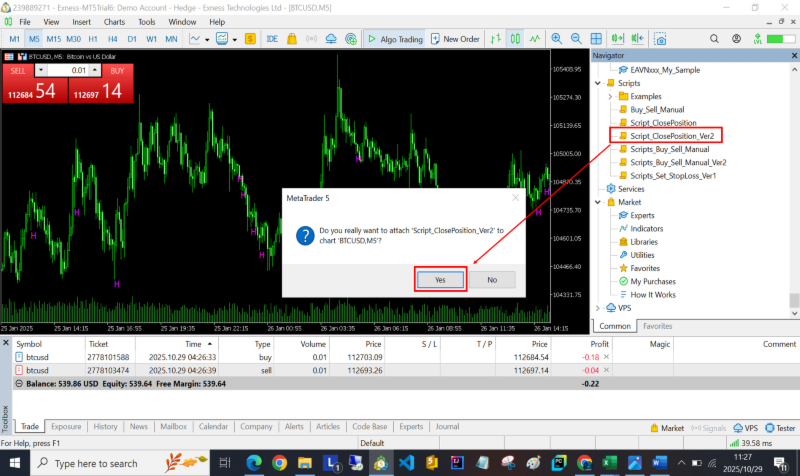800x476 pixels.
Task: Close the btcusd buy position via X
Action: pyautogui.click(x=606, y=357)
